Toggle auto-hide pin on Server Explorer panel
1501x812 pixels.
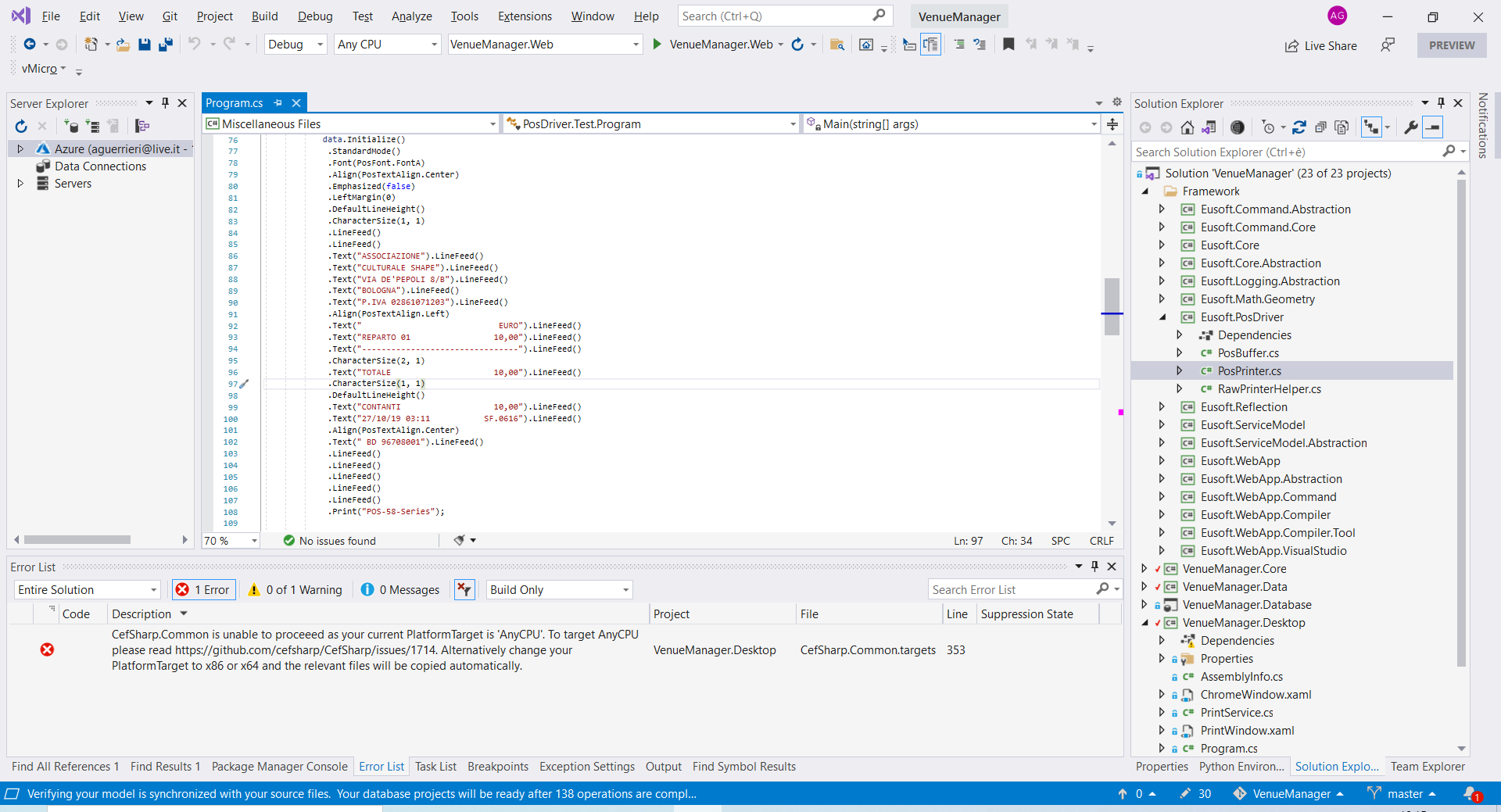coord(165,103)
